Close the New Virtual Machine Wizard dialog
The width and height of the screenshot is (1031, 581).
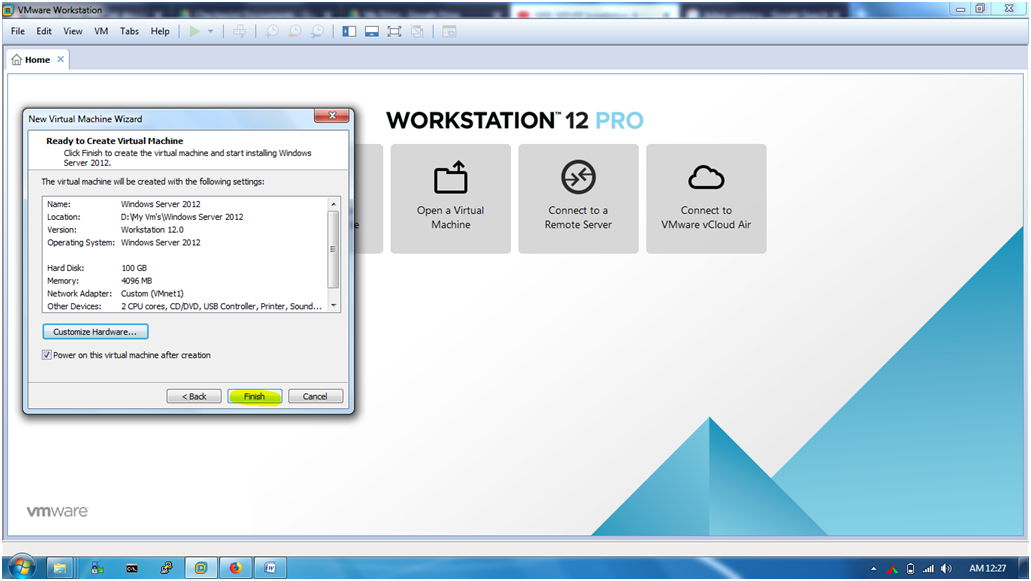click(x=331, y=116)
